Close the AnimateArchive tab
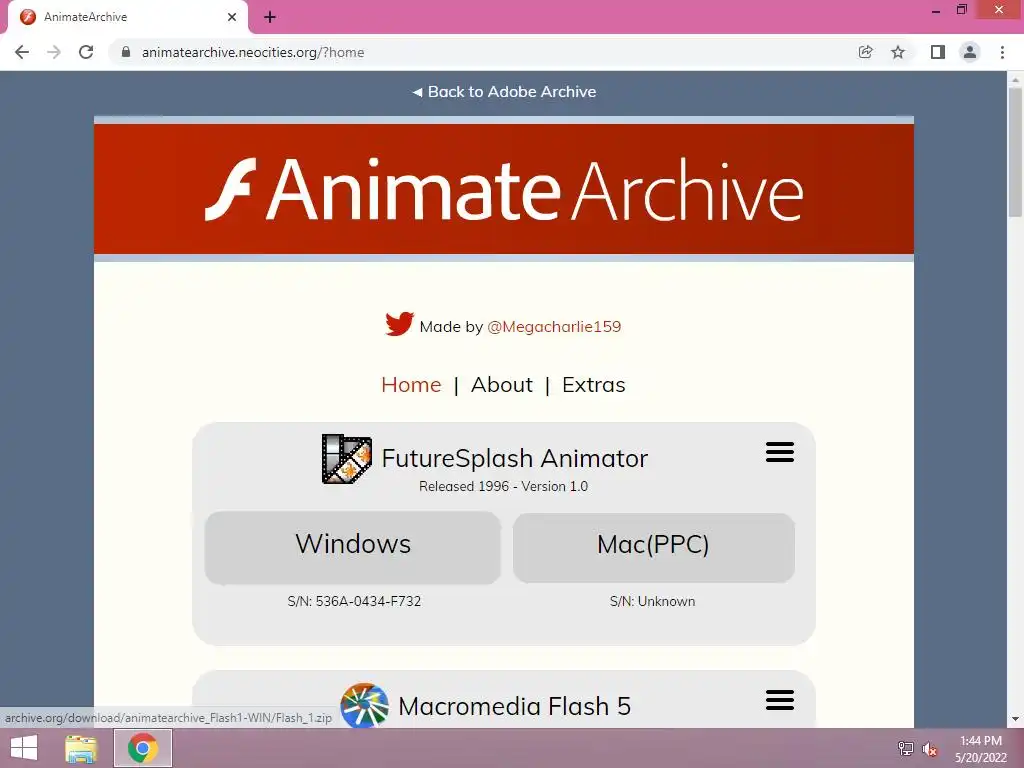1024x768 pixels. pos(232,17)
